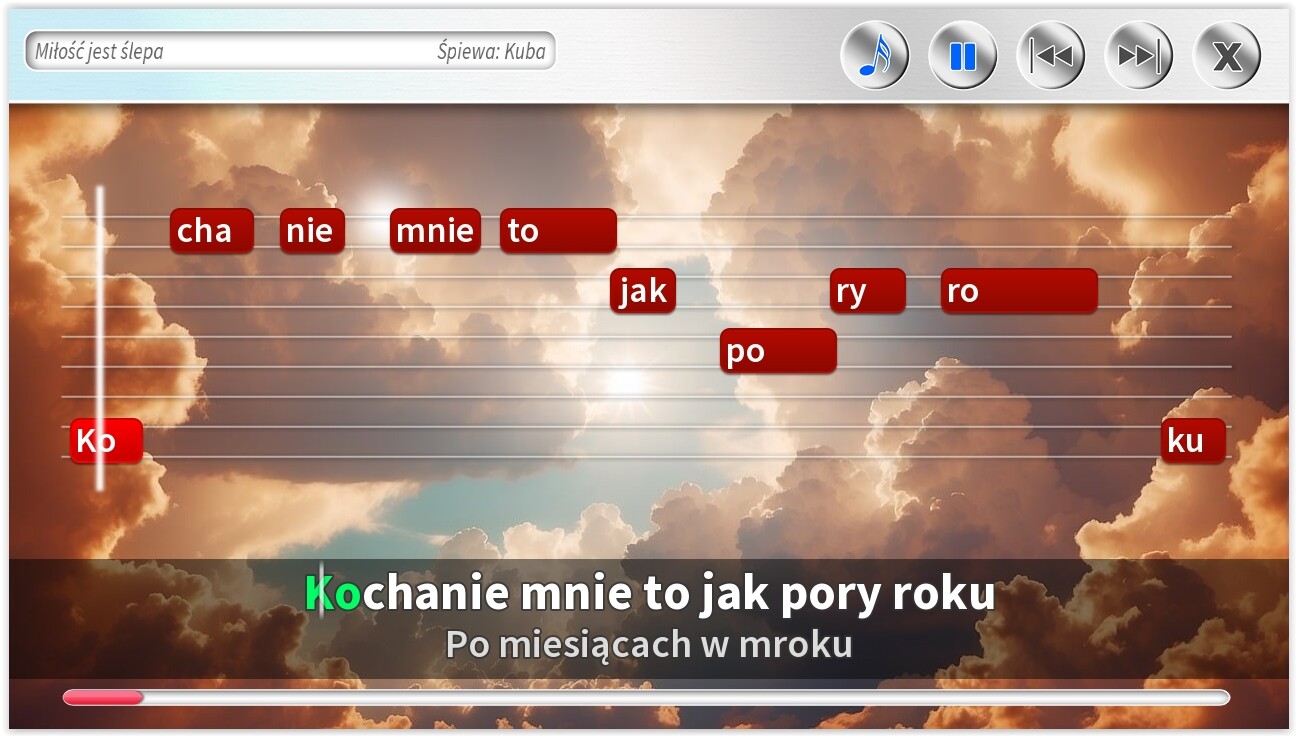Select the cha note block
The width and height of the screenshot is (1297, 737).
click(211, 230)
